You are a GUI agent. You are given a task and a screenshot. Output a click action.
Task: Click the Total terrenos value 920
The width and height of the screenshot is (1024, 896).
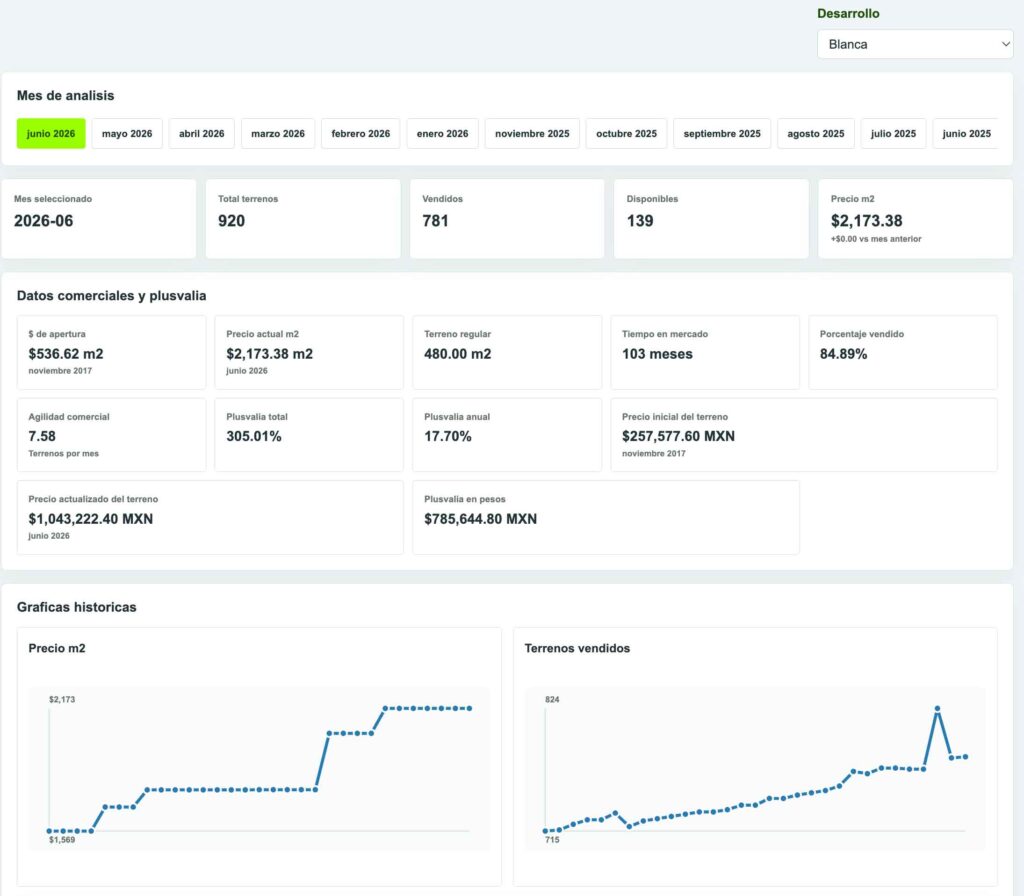tap(231, 221)
